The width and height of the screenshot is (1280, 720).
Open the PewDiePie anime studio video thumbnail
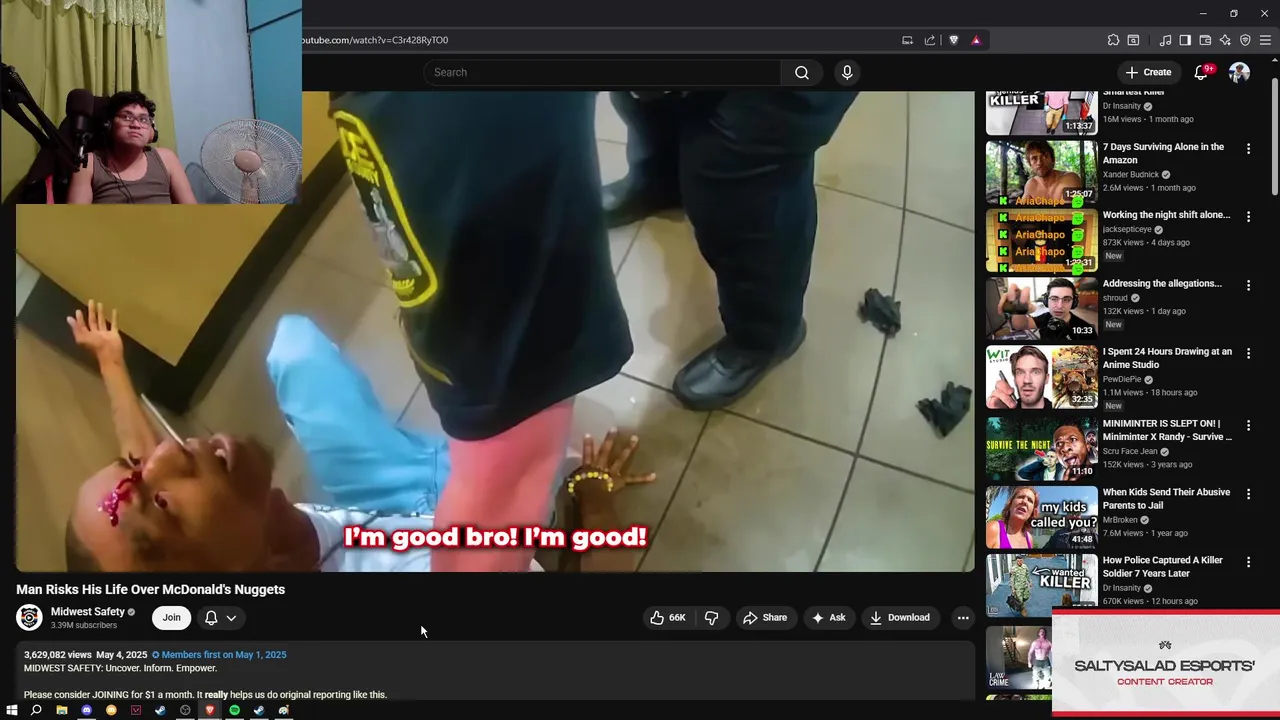1041,377
